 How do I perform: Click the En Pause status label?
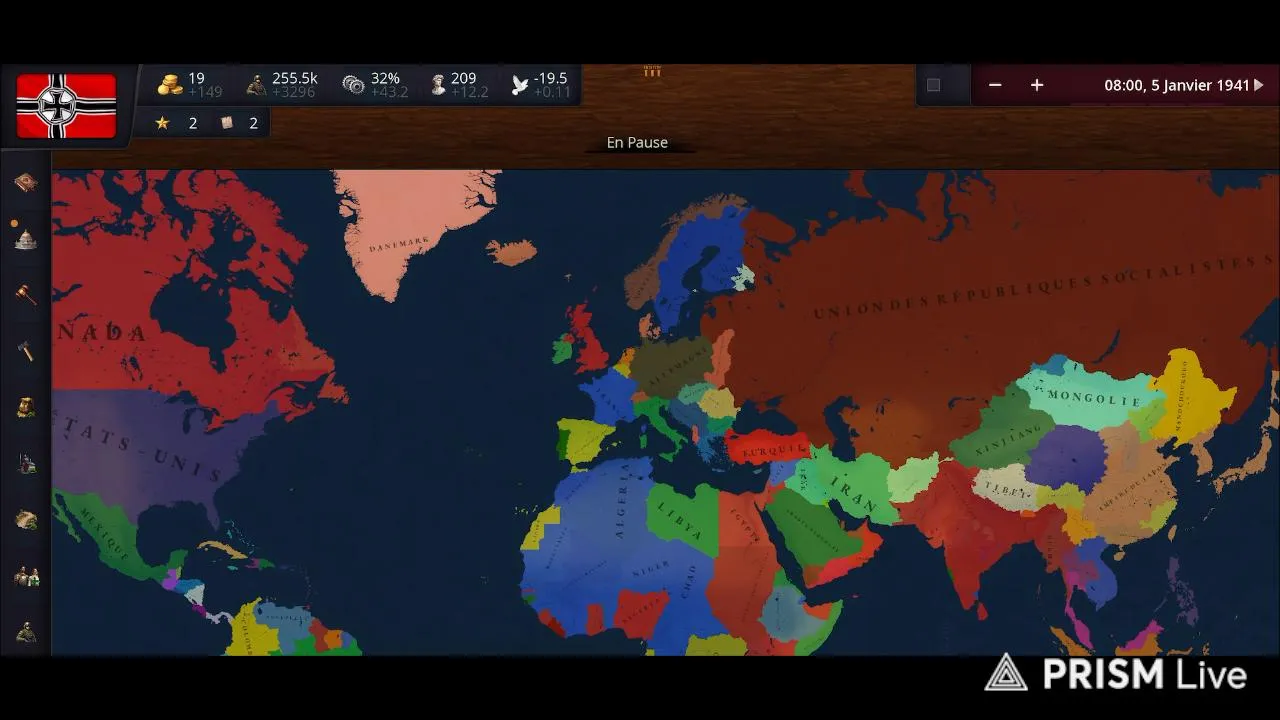637,142
